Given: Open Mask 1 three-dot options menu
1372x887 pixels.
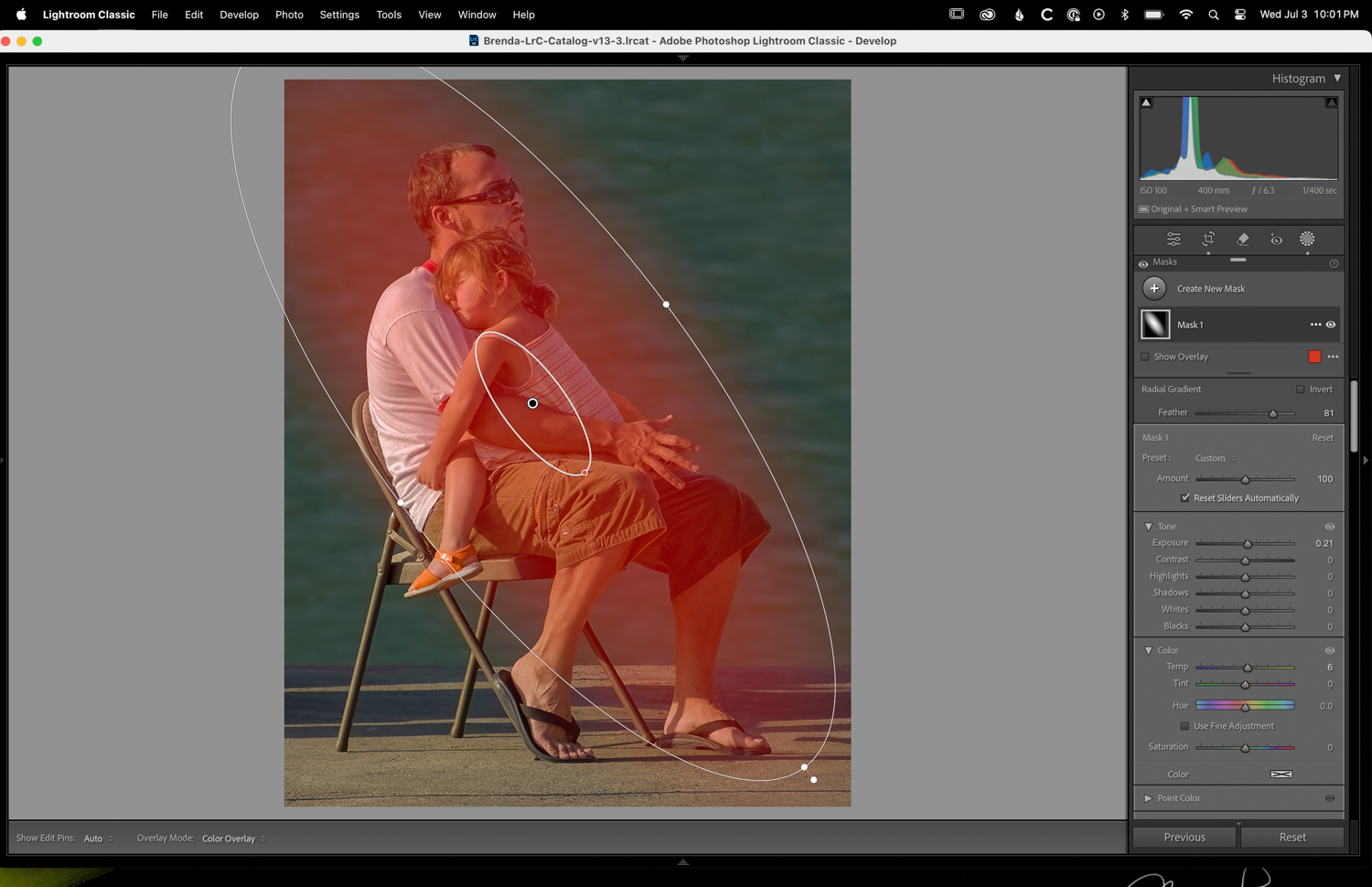Looking at the screenshot, I should click(x=1315, y=325).
